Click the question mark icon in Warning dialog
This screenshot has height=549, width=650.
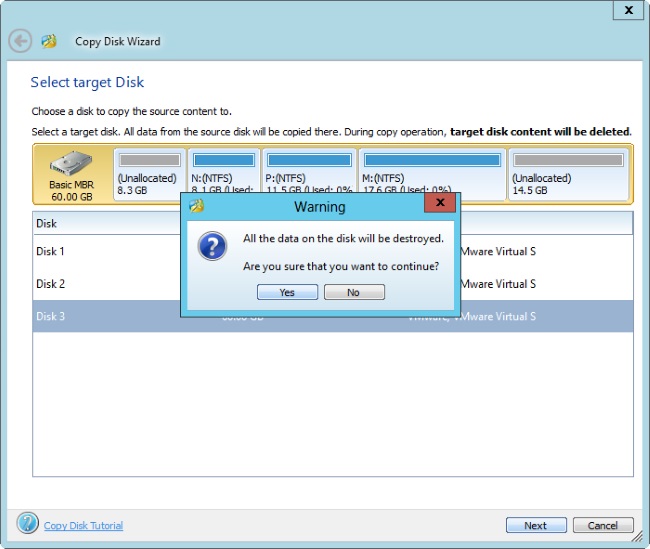pyautogui.click(x=212, y=246)
